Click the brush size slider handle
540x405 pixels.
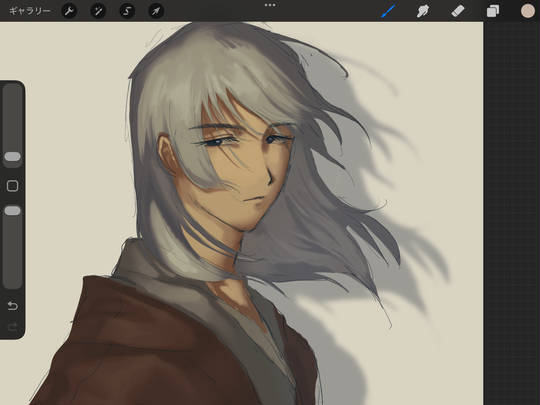tap(12, 157)
